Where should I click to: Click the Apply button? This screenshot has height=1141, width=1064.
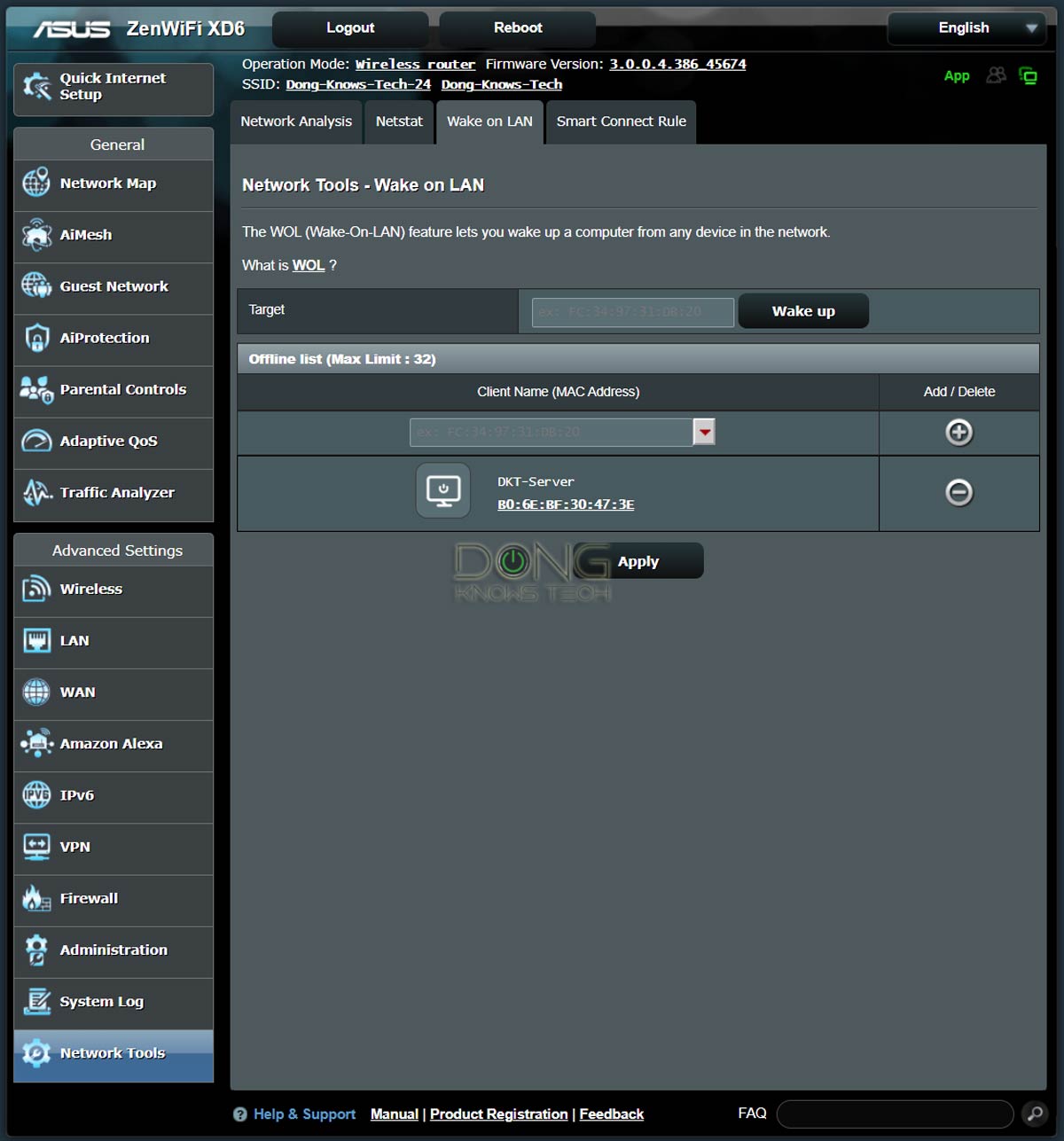point(638,561)
